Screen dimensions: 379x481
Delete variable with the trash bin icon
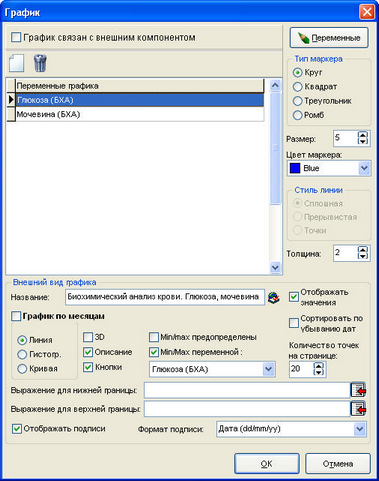(40, 63)
